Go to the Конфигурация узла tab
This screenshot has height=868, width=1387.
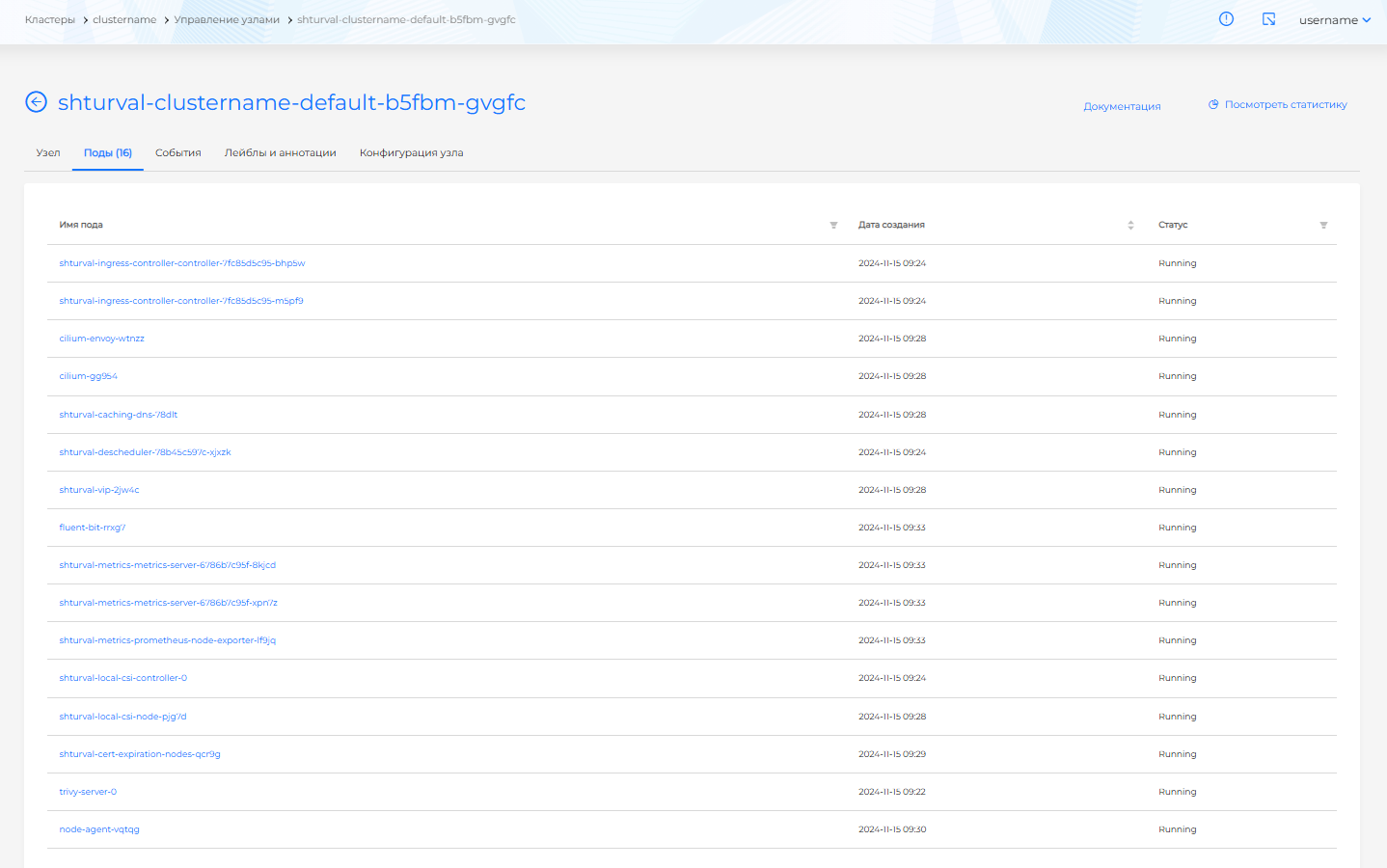411,153
